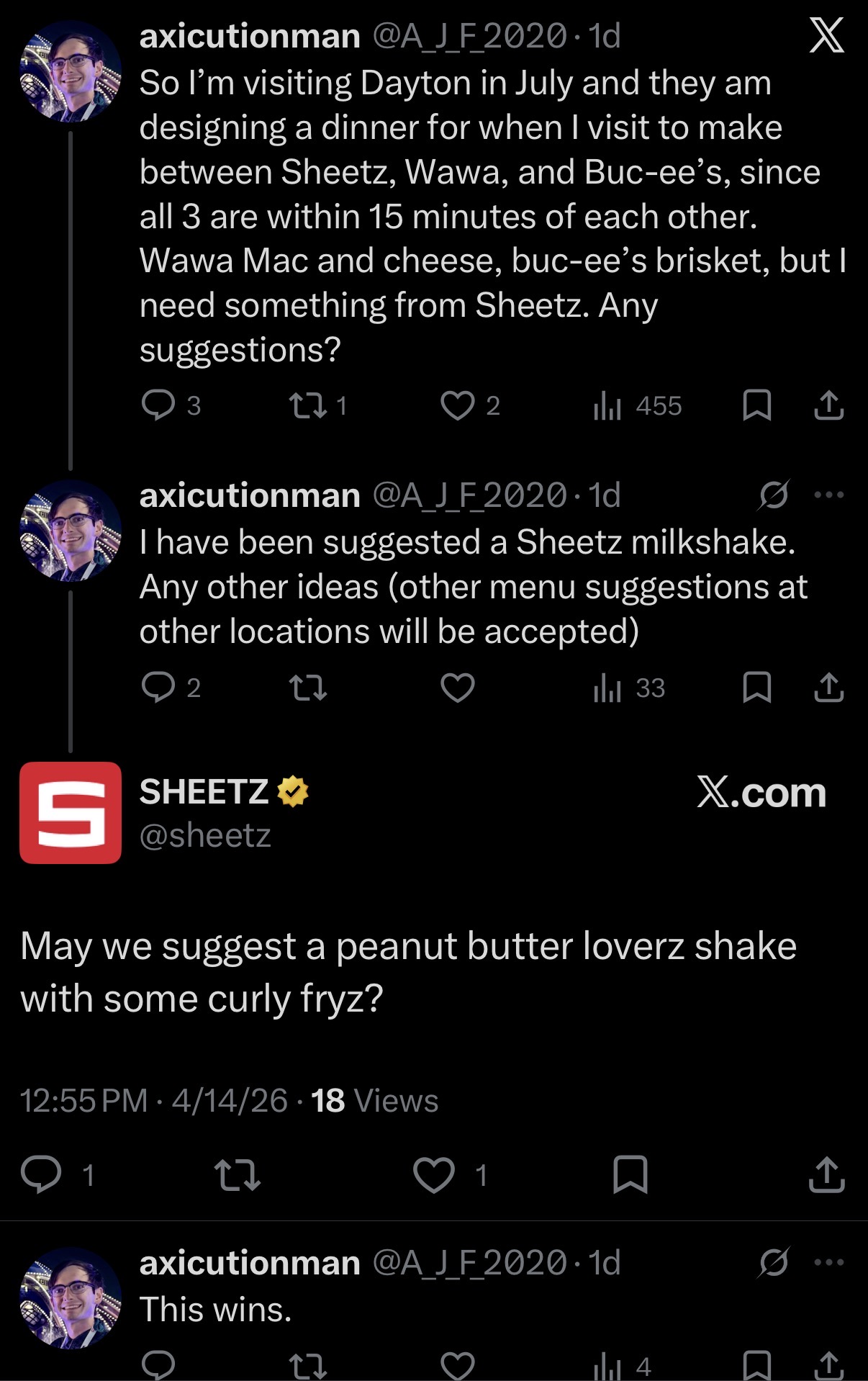This screenshot has width=868, height=1381.
Task: Like the Sheetz milkshake suggestion tweet
Action: click(458, 688)
